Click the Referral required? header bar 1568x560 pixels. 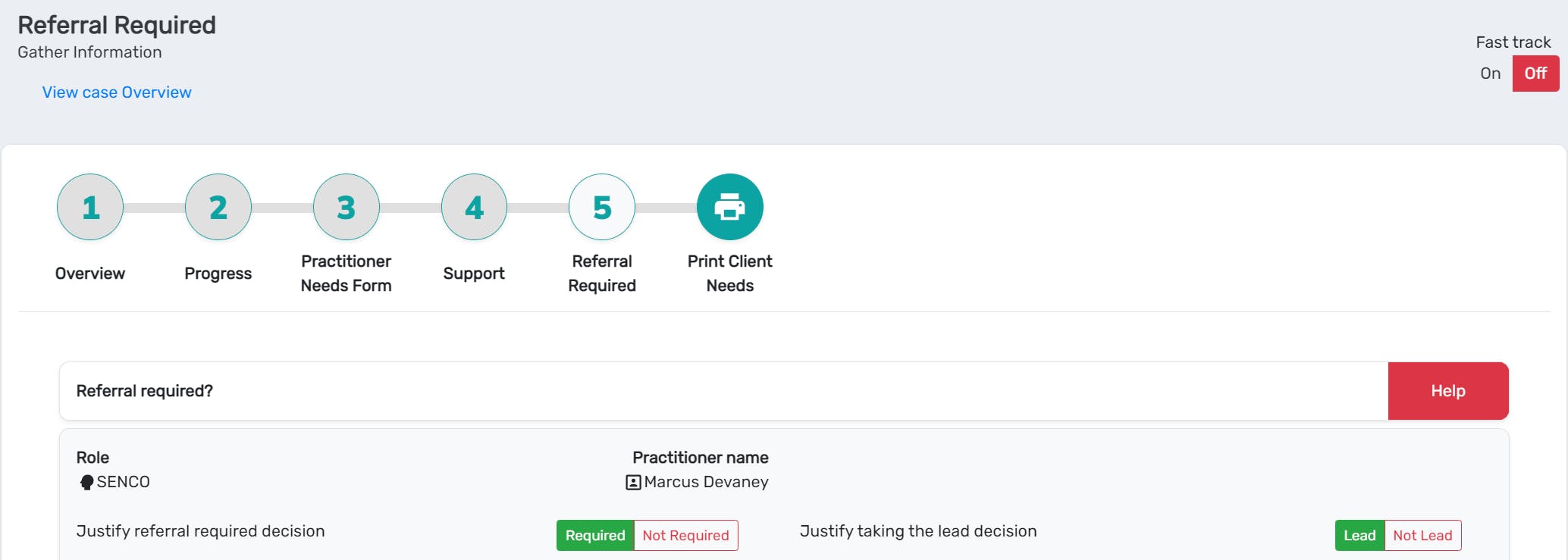coord(146,390)
